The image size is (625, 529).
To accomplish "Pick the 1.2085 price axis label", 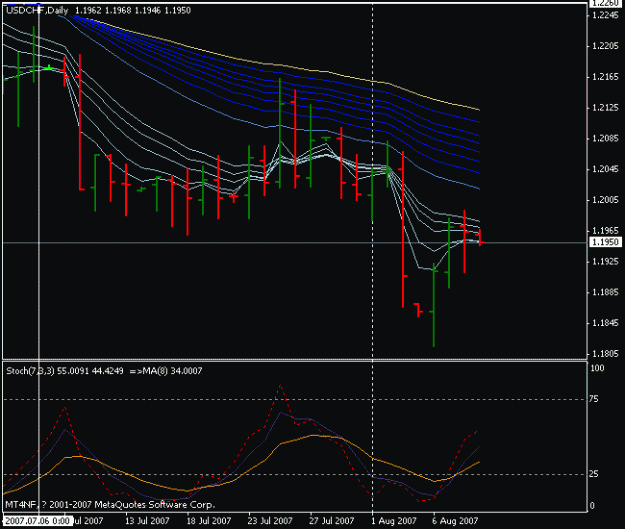I will 605,138.
